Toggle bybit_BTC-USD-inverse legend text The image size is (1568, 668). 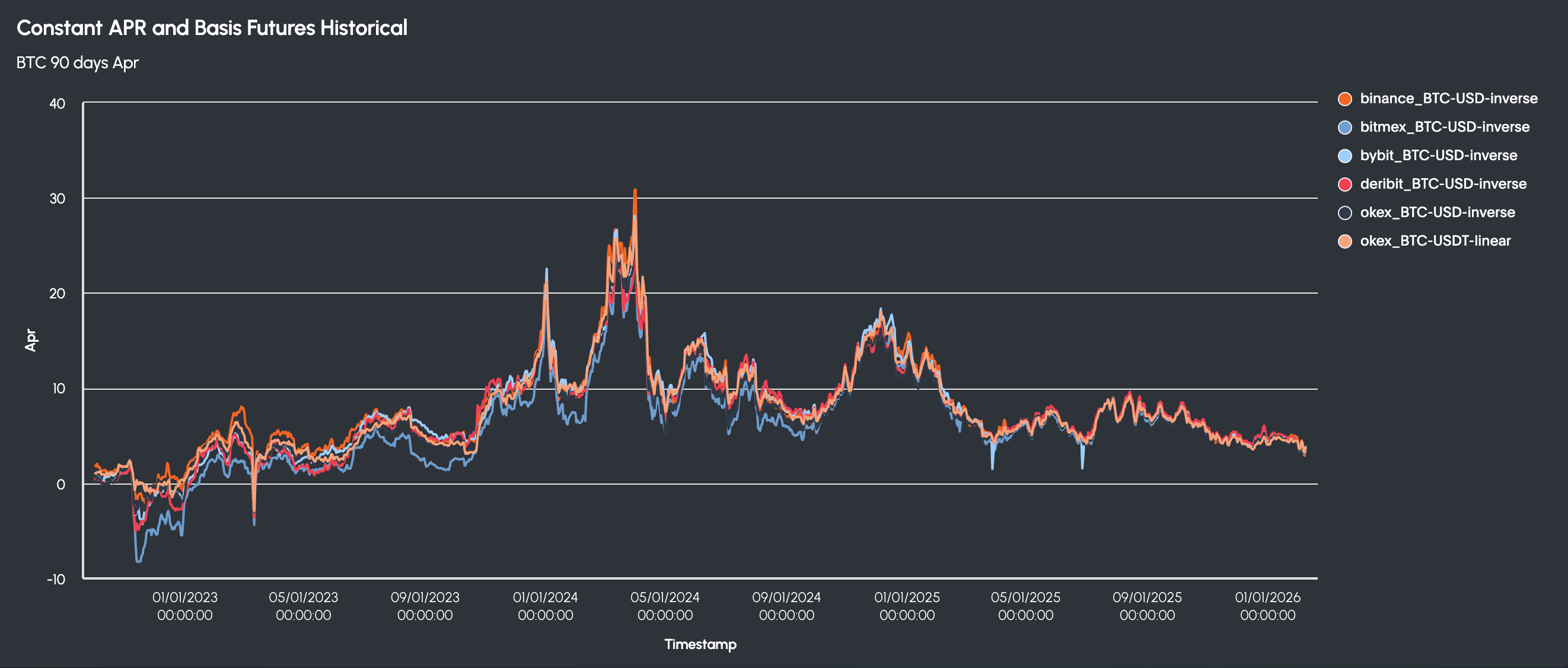click(1438, 156)
